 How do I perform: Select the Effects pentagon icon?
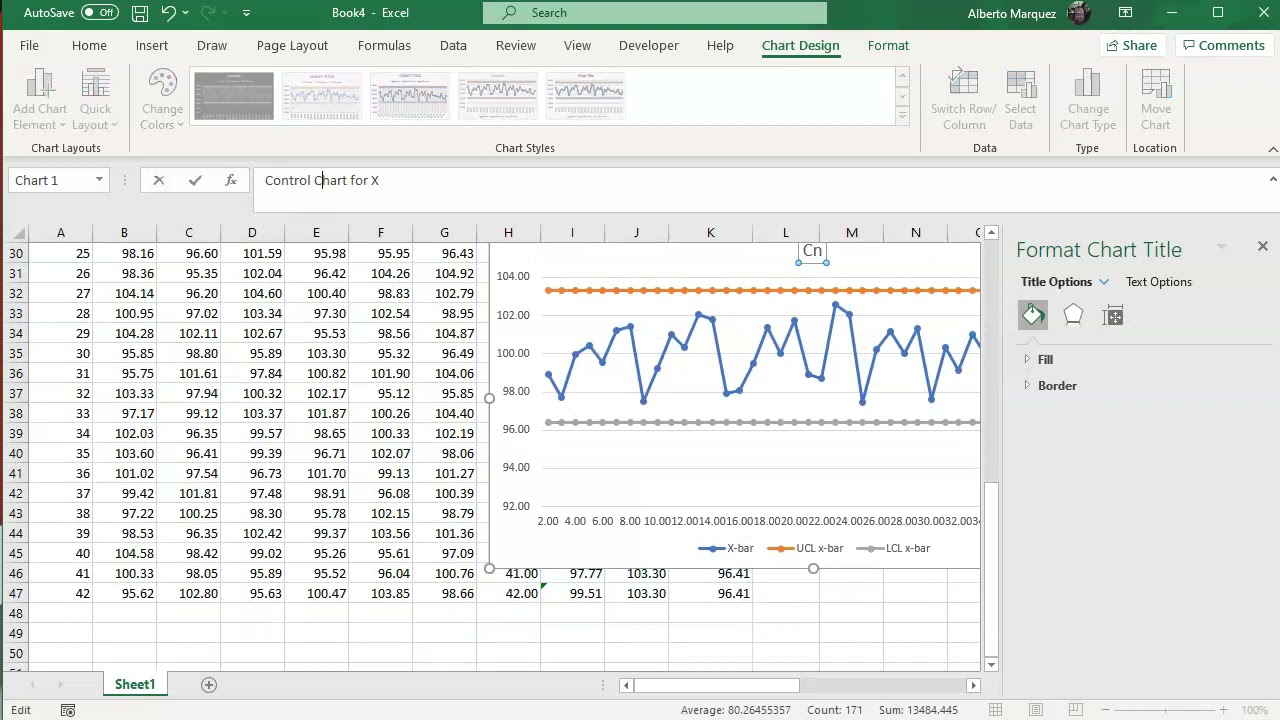tap(1073, 316)
